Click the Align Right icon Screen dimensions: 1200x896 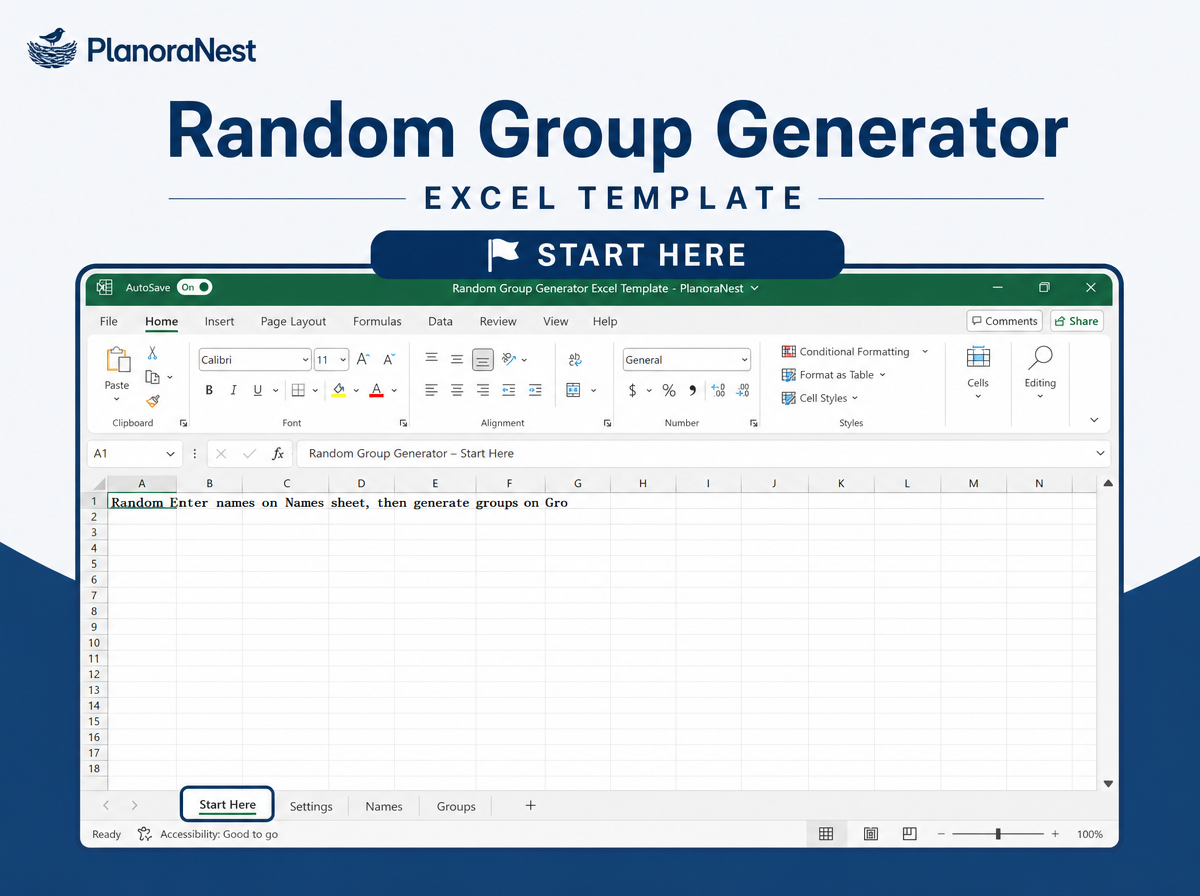point(483,390)
